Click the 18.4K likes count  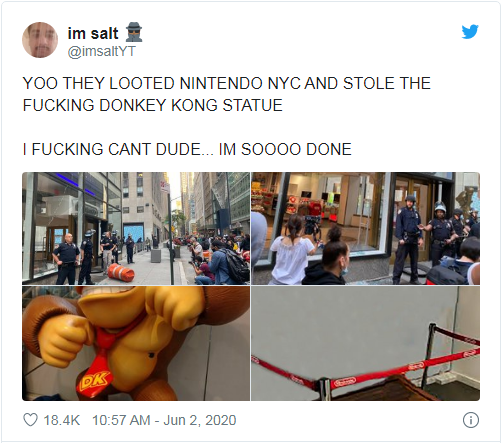point(62,420)
